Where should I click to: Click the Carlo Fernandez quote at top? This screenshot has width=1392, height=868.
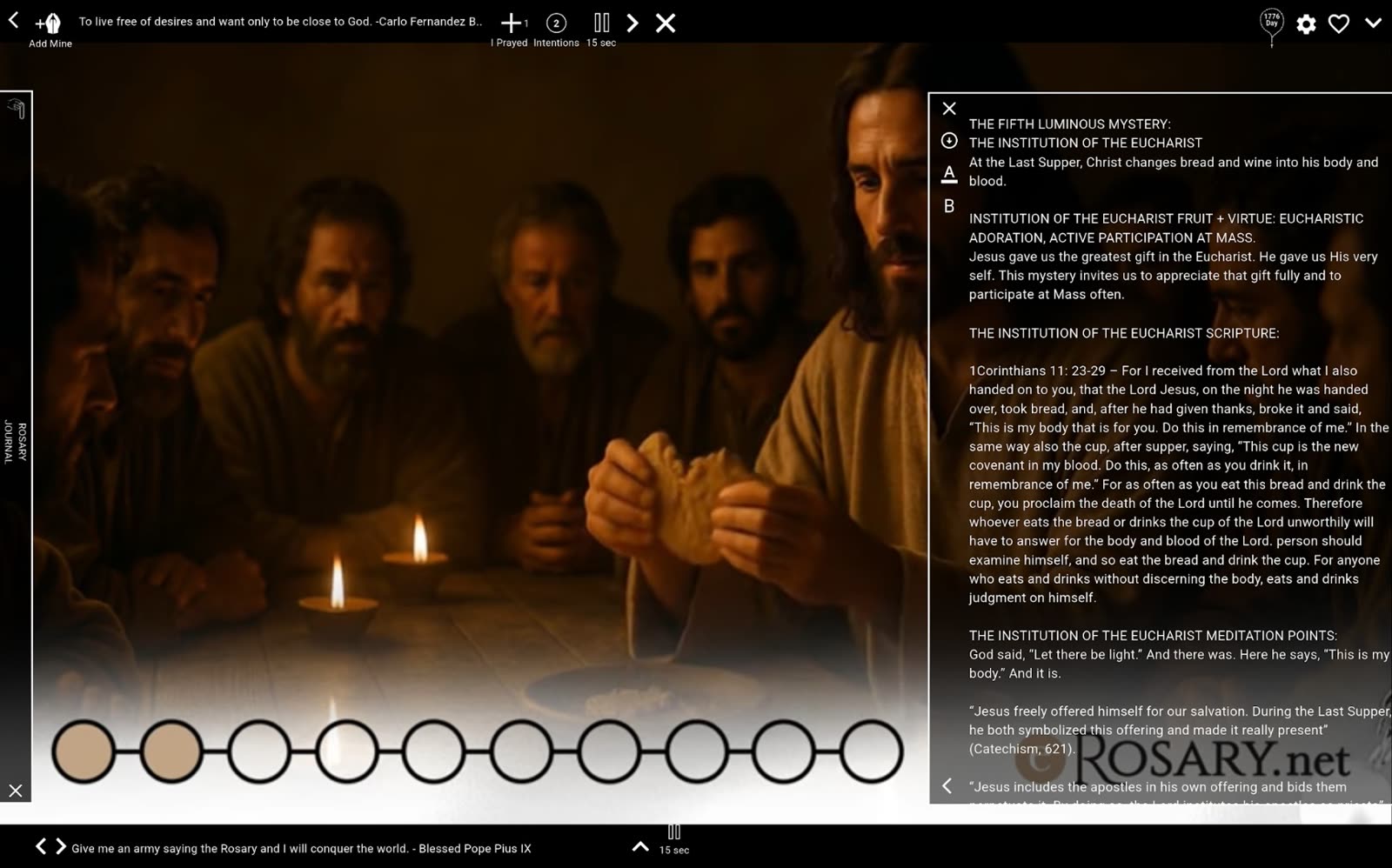280,22
